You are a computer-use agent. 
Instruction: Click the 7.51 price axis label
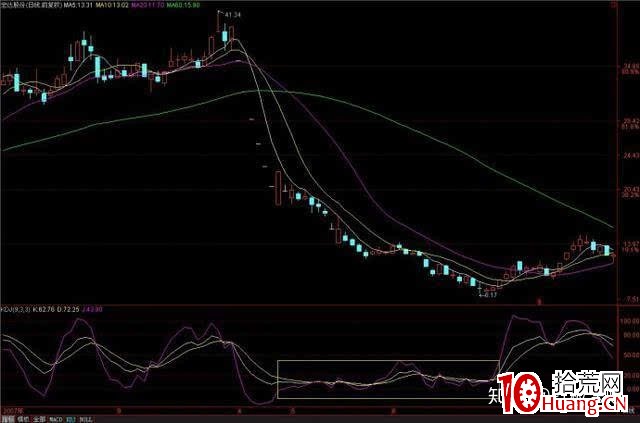(633, 299)
